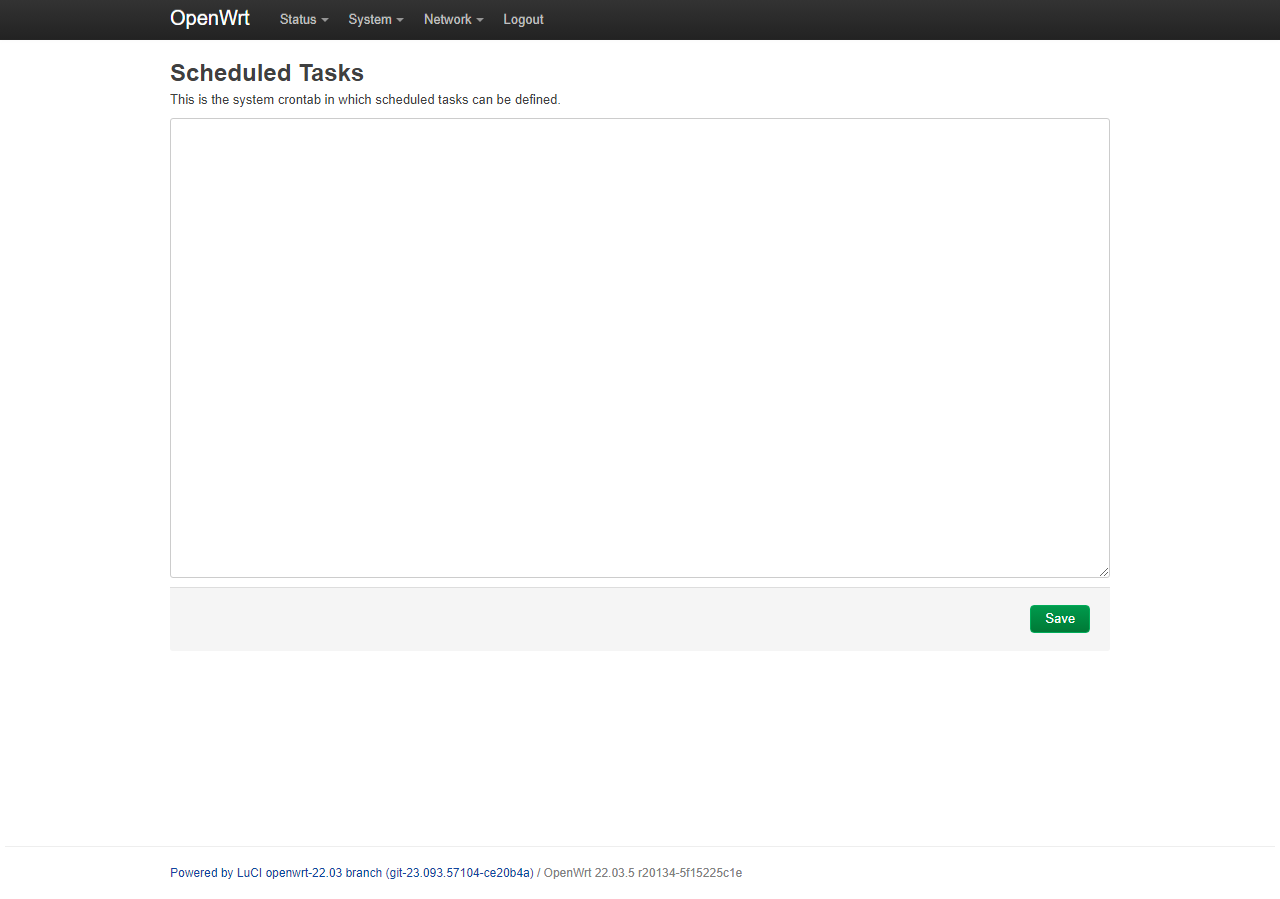Go to the OpenWrt home brand link
Viewport: 1280px width, 899px height.
pyautogui.click(x=210, y=18)
